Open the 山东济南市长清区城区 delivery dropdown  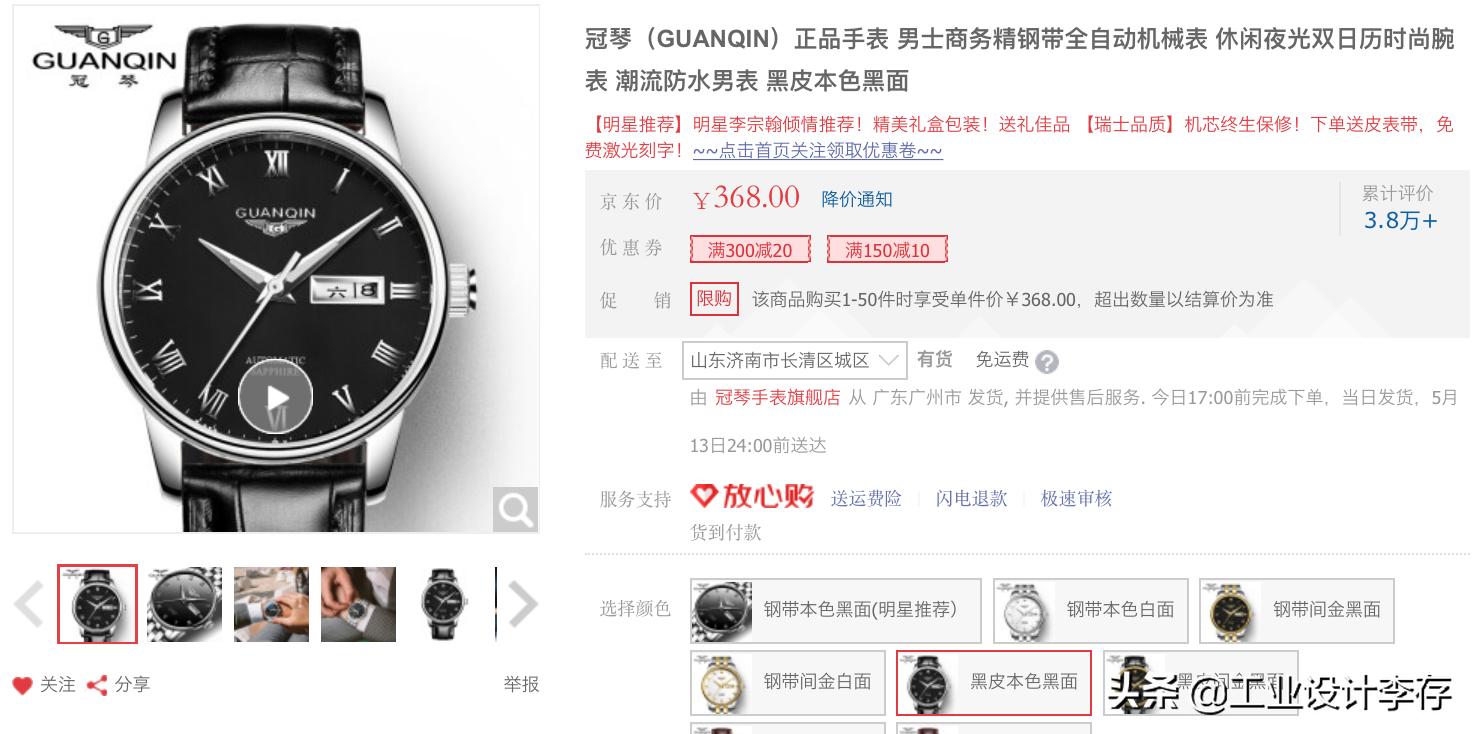tap(794, 360)
